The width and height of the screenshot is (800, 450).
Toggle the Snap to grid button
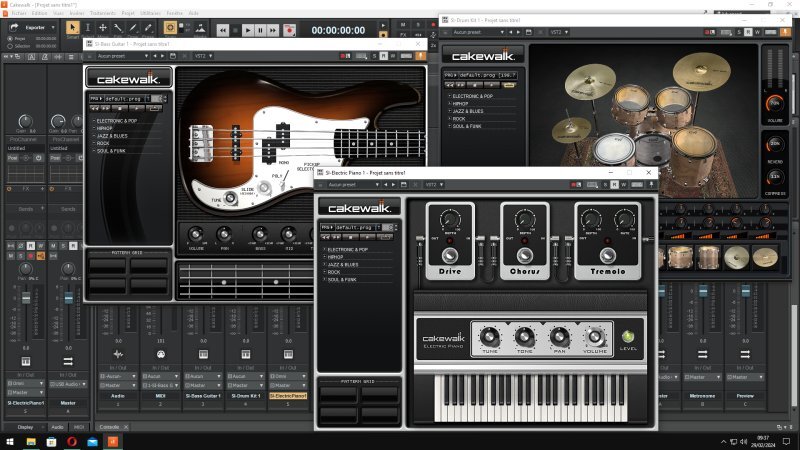tap(170, 28)
